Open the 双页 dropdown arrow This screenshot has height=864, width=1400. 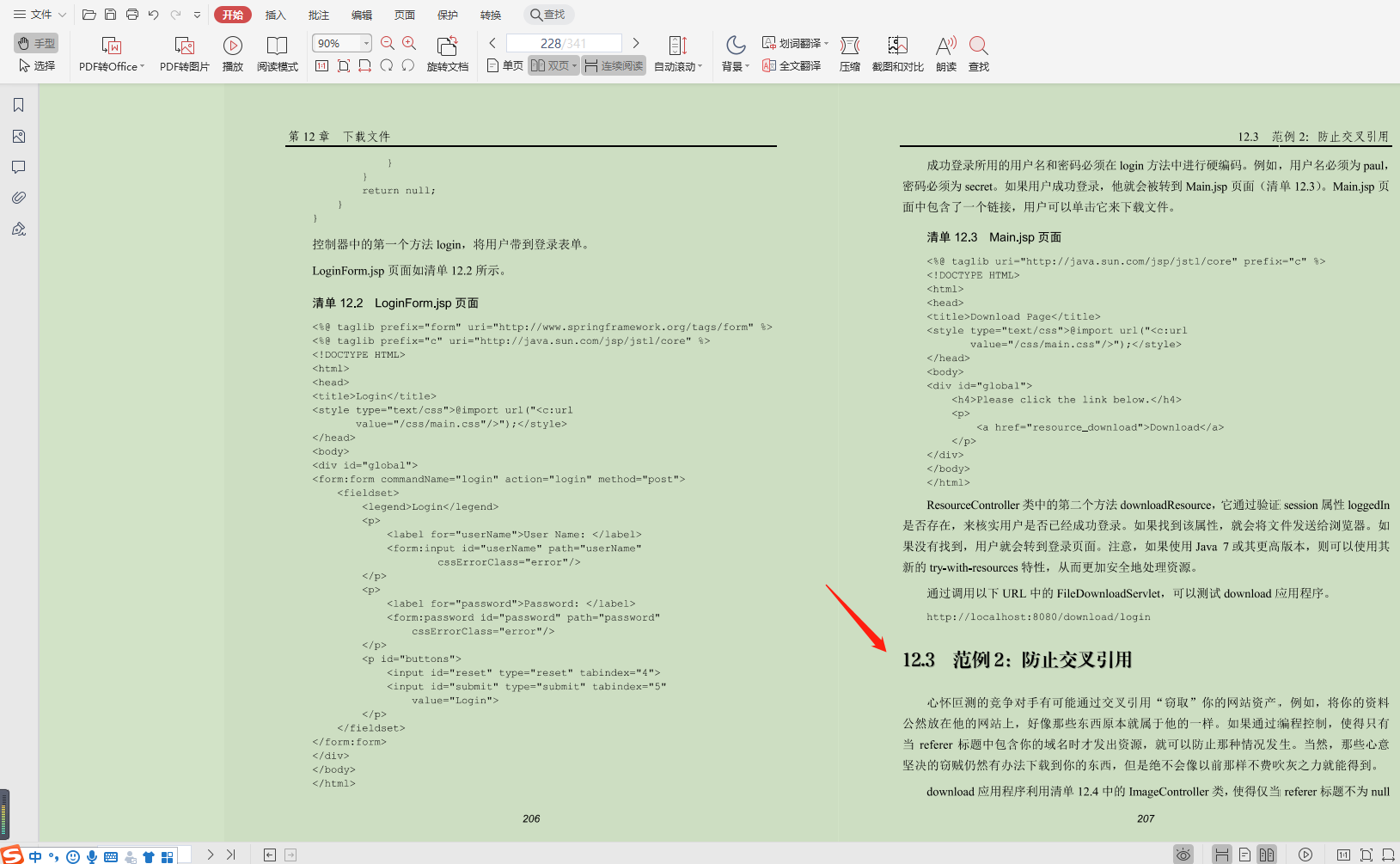(574, 65)
